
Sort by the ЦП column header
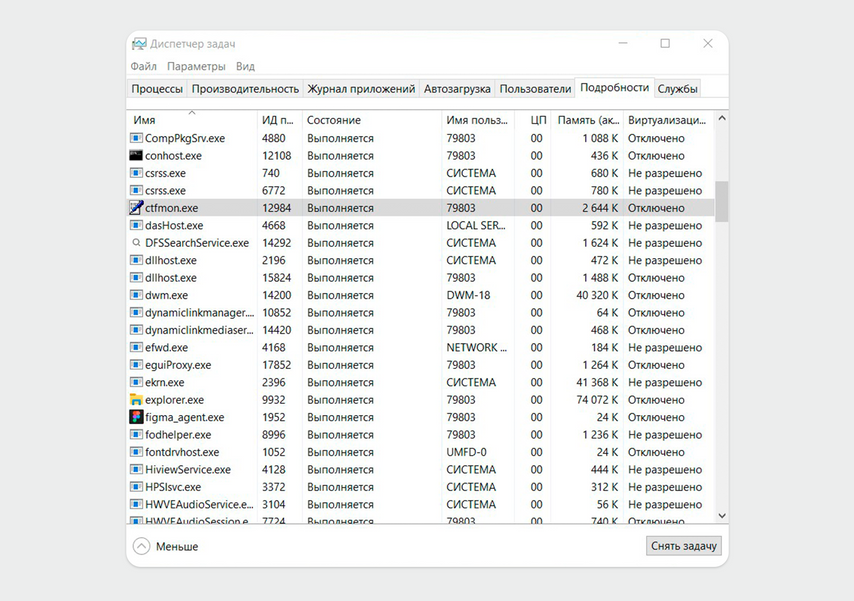[533, 120]
